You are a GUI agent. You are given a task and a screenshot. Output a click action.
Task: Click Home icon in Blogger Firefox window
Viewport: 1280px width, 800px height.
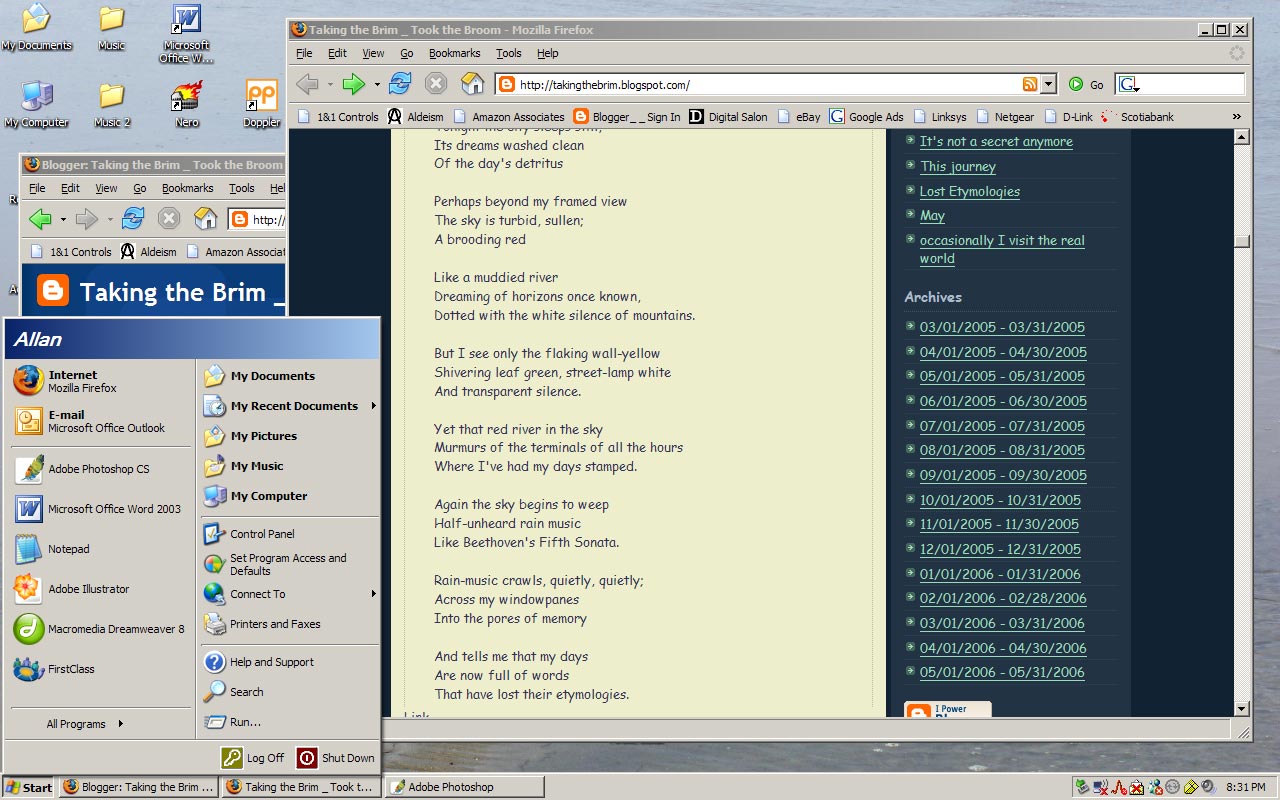pos(205,218)
